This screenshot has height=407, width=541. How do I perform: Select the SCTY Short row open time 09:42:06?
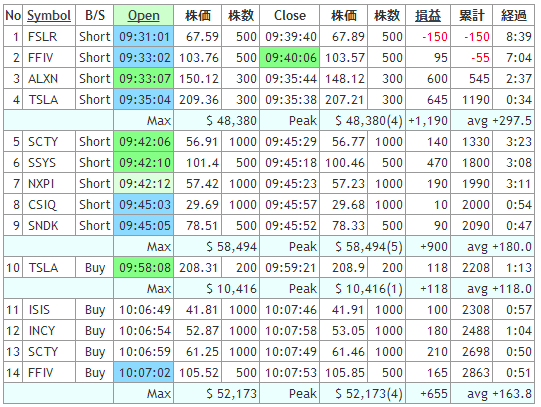coord(144,142)
